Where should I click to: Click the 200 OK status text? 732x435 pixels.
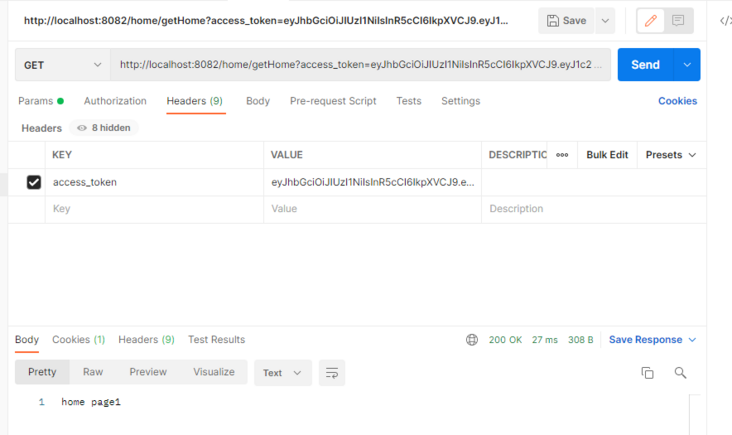click(x=505, y=340)
